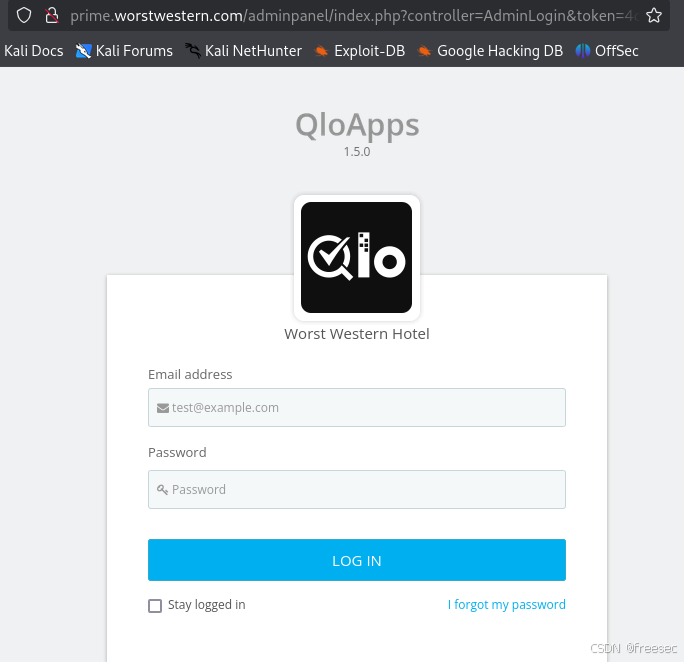Click the 1.5.0 version text

pos(357,152)
